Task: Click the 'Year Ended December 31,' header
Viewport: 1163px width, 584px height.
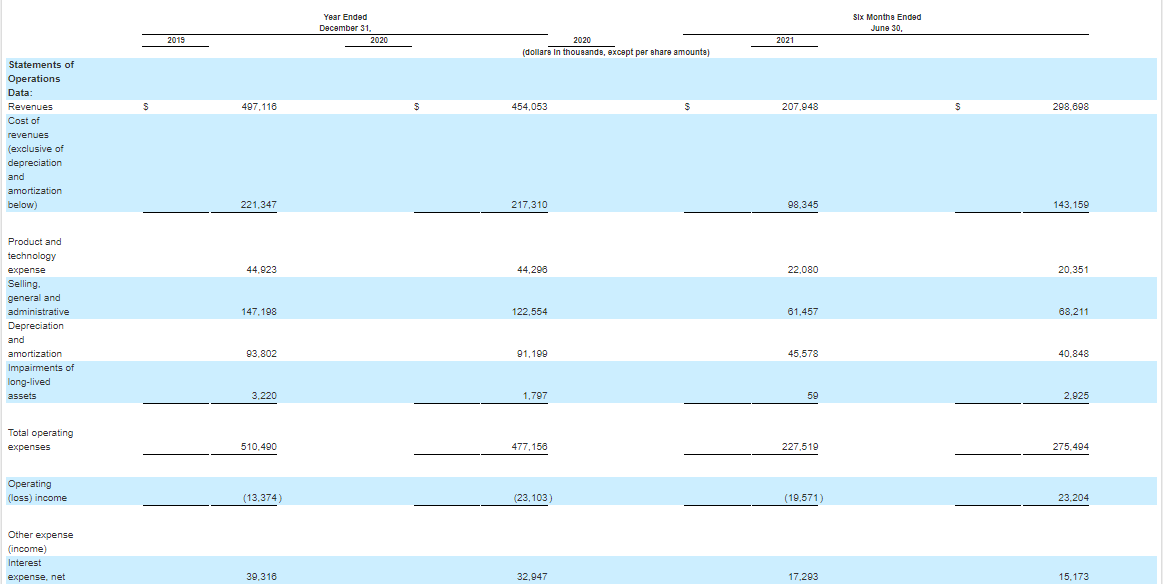Action: click(x=345, y=22)
